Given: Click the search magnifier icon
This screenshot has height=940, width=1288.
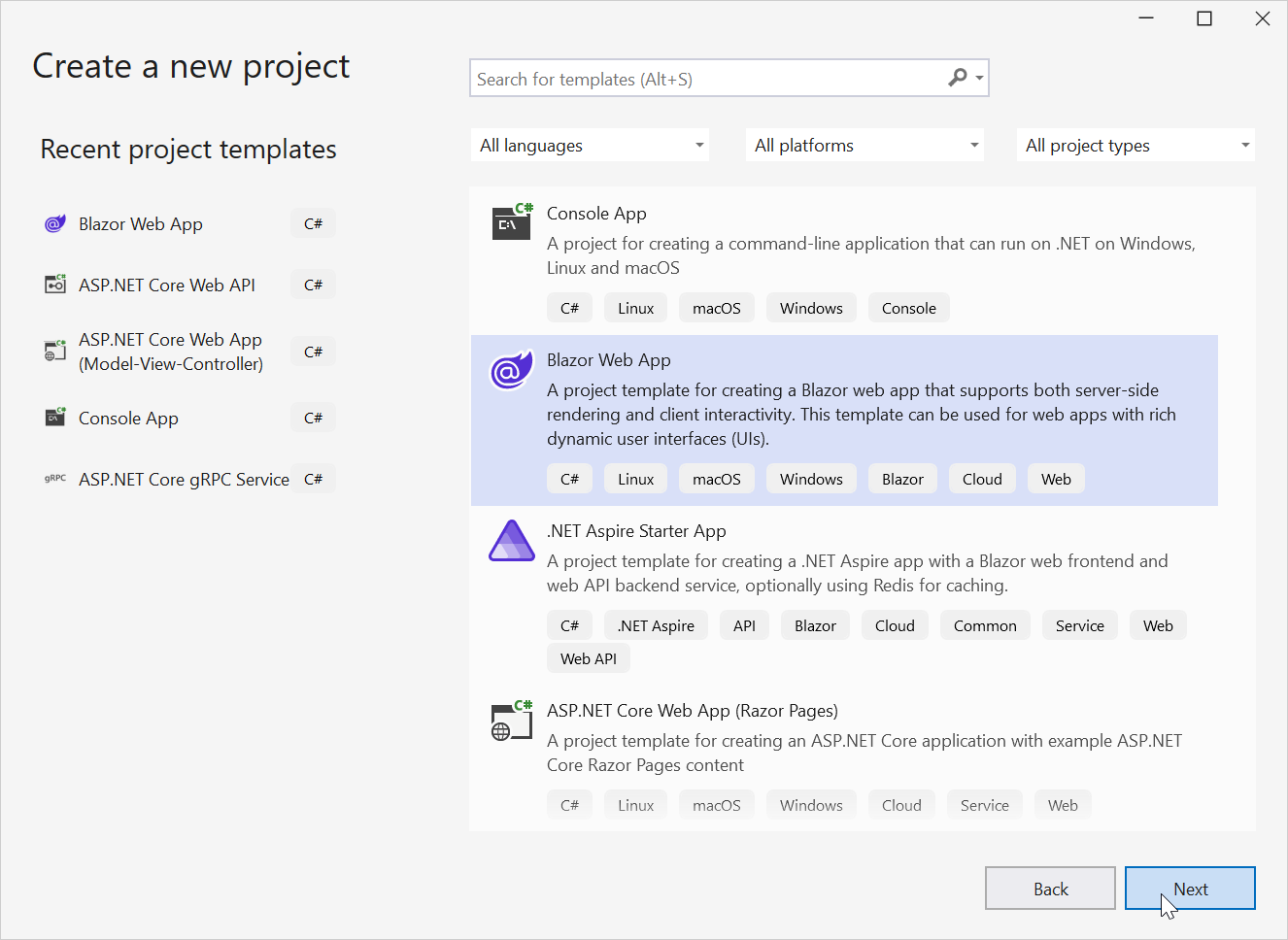Looking at the screenshot, I should click(x=958, y=78).
